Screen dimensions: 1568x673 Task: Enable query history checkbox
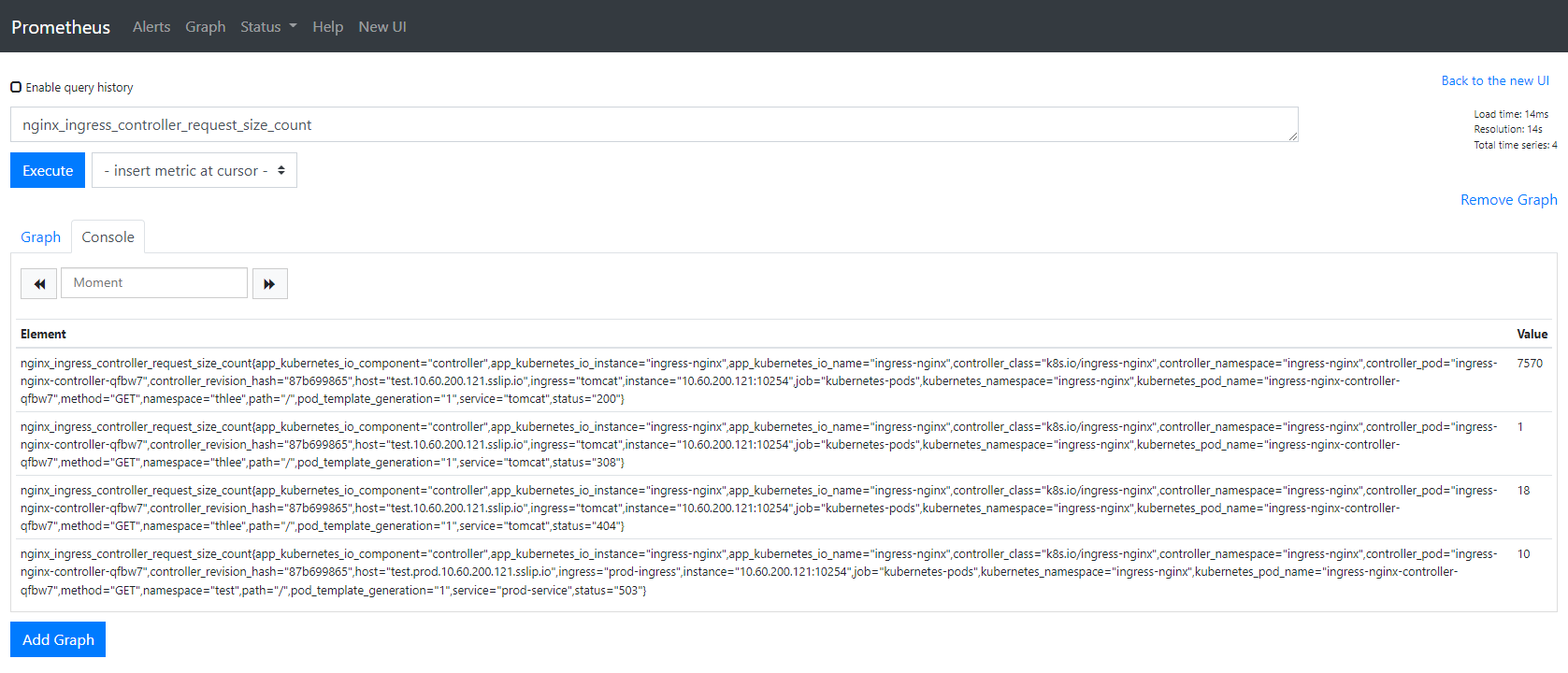[16, 87]
